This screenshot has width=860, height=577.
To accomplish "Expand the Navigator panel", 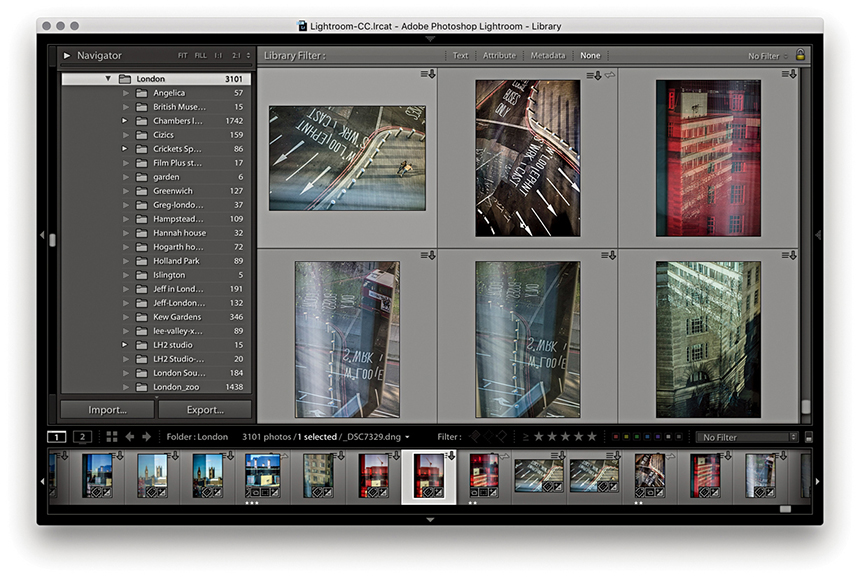I will 67,56.
